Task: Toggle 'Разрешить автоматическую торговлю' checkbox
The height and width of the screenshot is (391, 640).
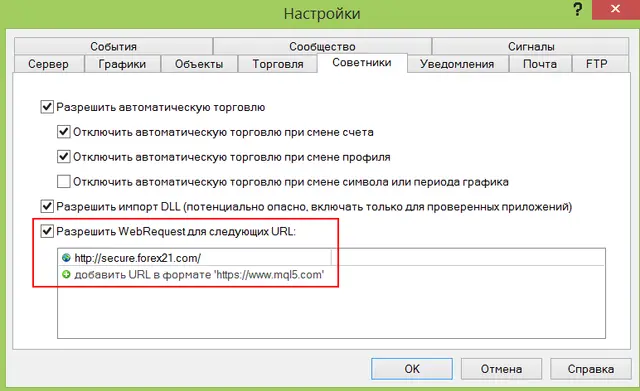Action: 47,107
